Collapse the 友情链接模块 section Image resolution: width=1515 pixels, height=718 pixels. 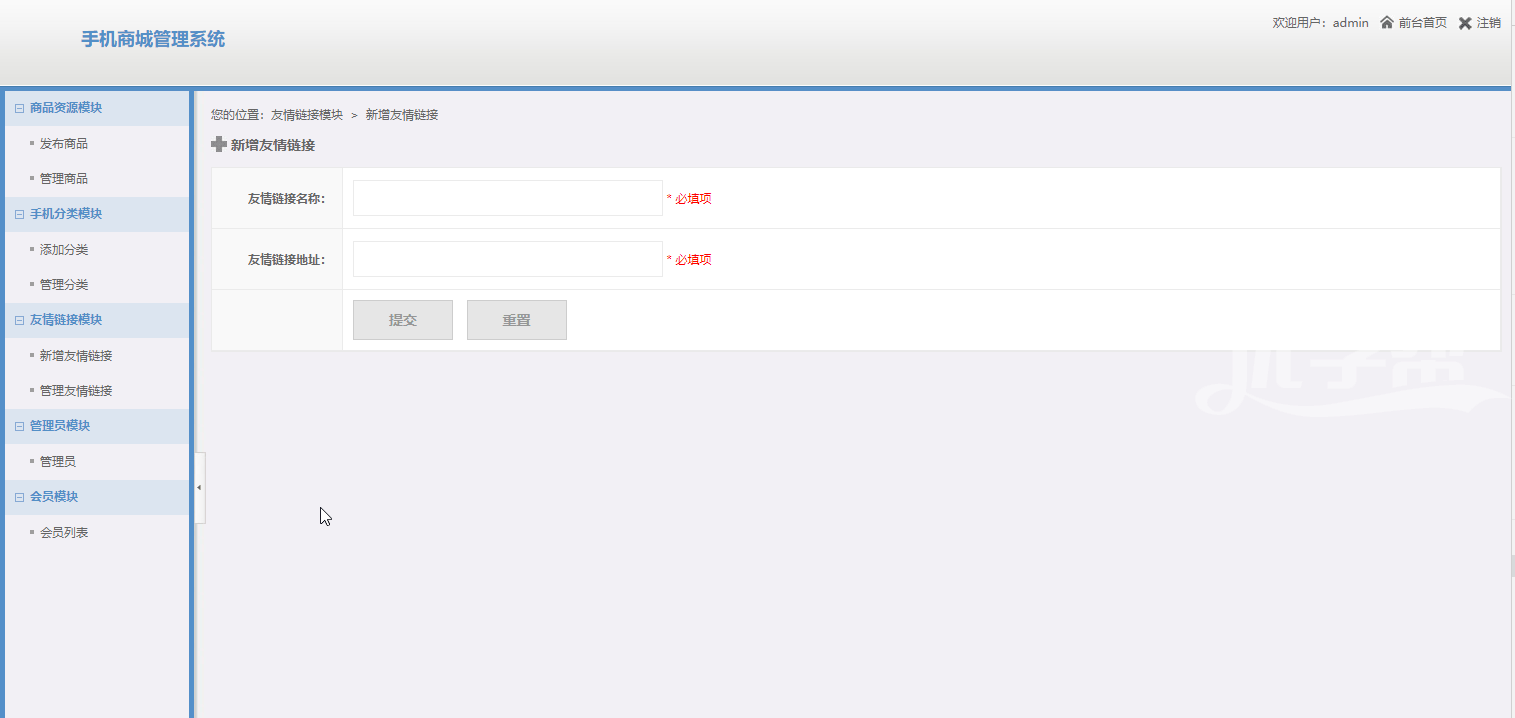pos(19,320)
